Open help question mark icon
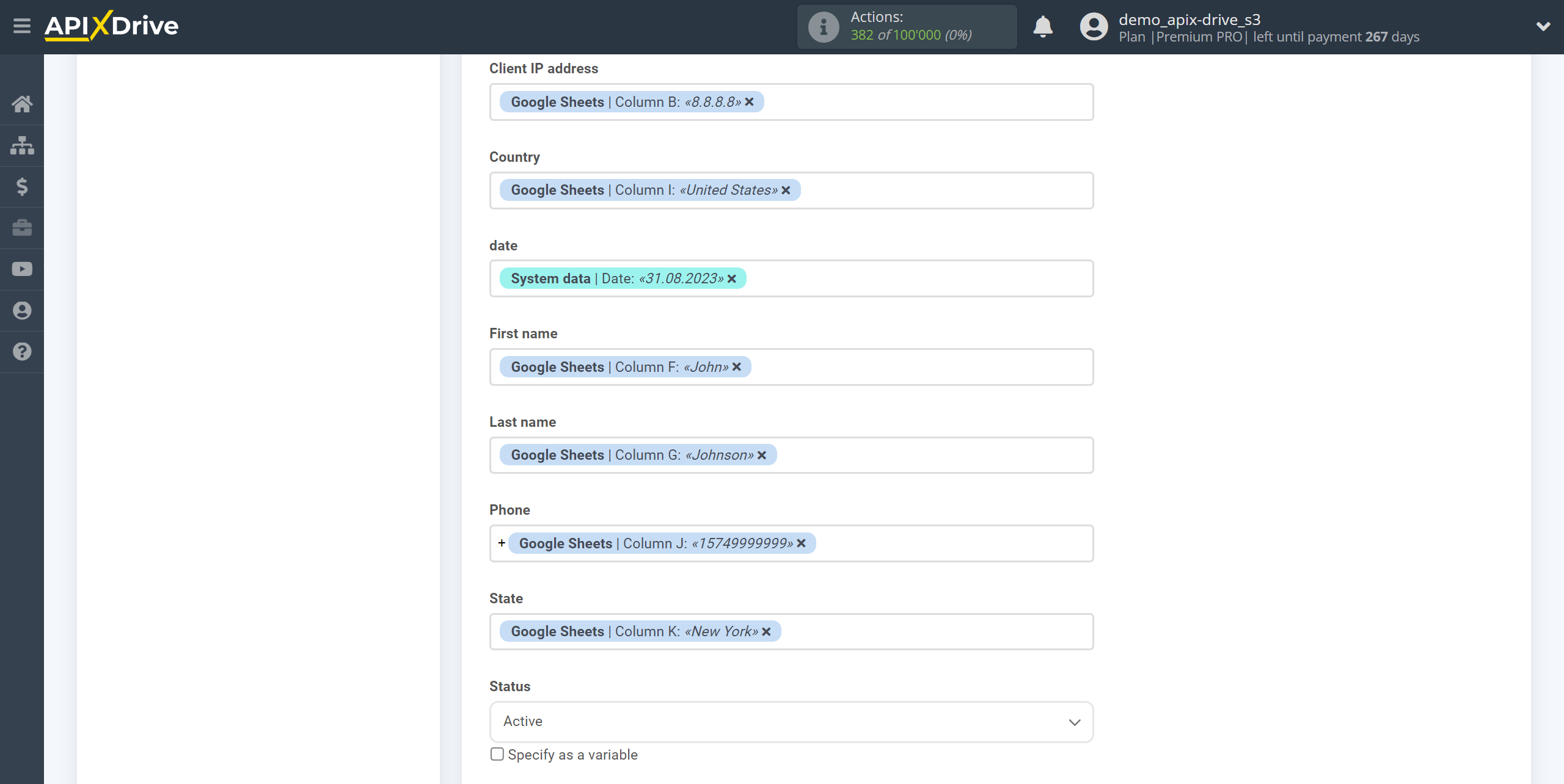This screenshot has width=1564, height=784. pos(22,352)
